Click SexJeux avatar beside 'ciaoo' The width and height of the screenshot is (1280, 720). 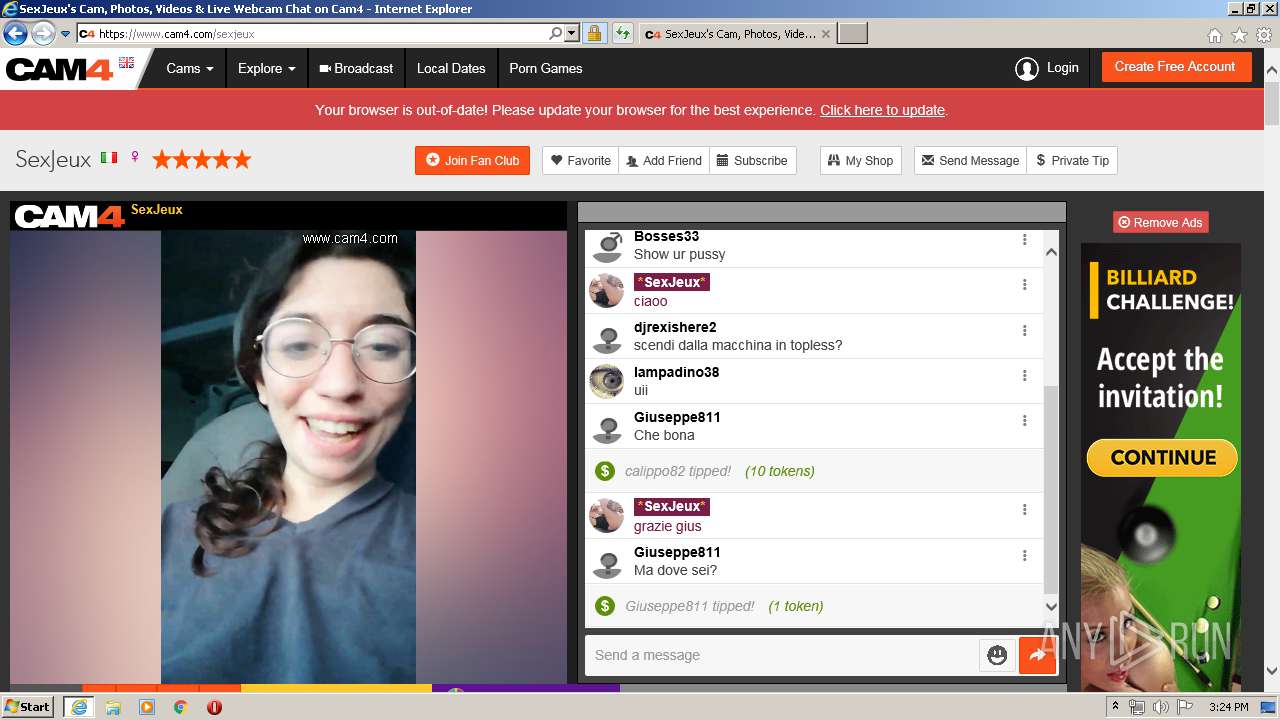(607, 291)
